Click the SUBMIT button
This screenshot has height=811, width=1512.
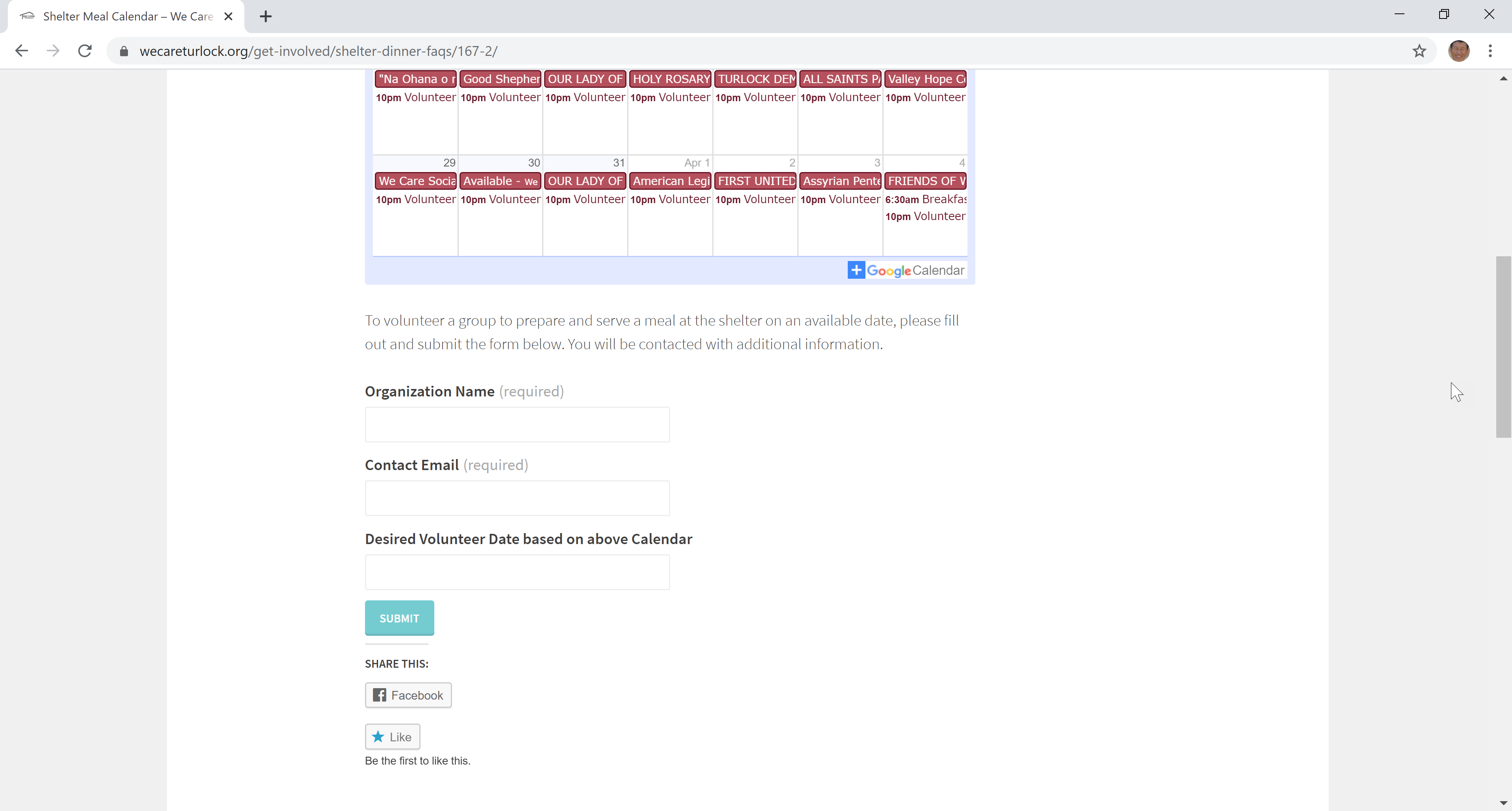pyautogui.click(x=399, y=618)
